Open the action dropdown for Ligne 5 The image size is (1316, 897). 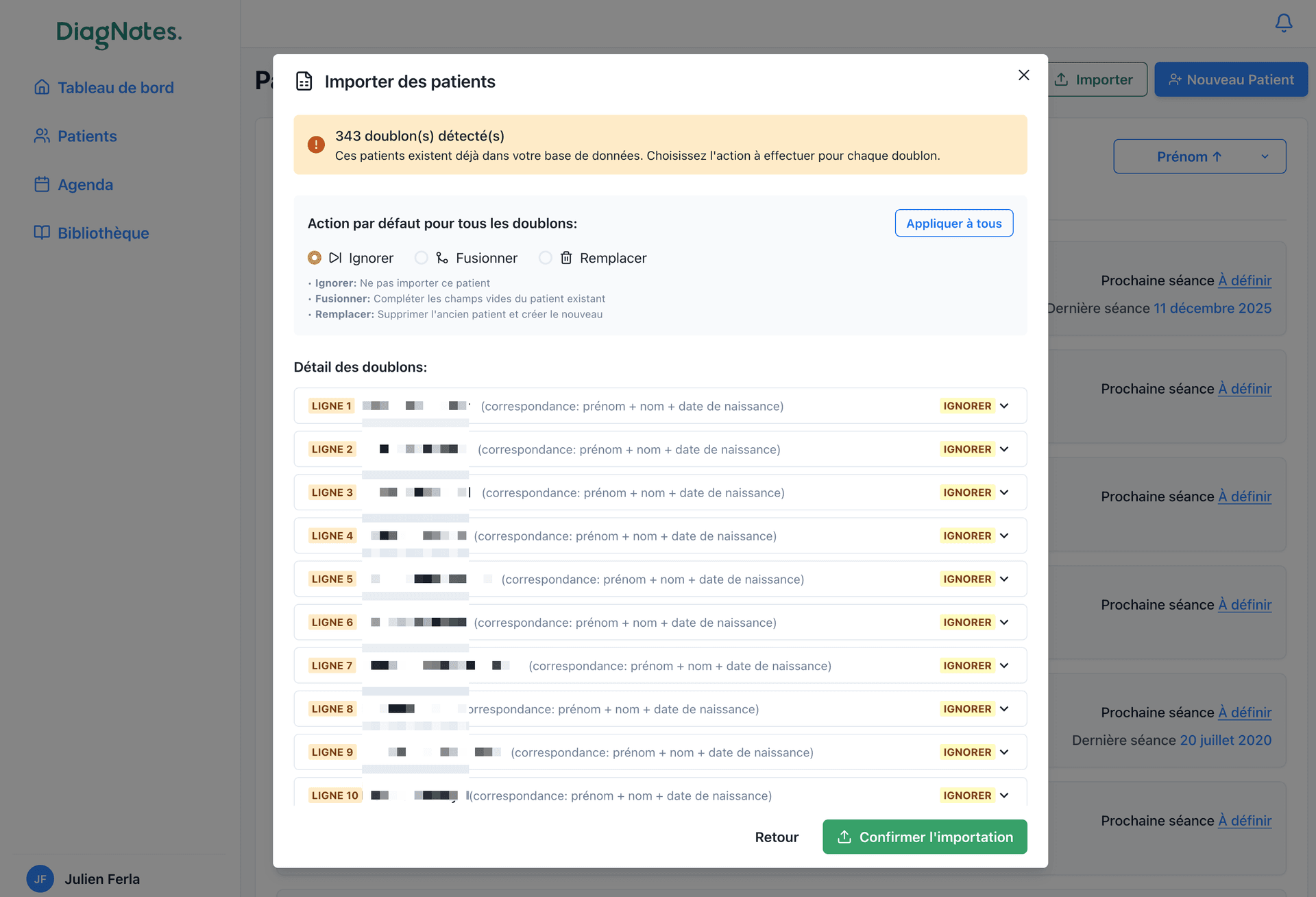point(1004,578)
